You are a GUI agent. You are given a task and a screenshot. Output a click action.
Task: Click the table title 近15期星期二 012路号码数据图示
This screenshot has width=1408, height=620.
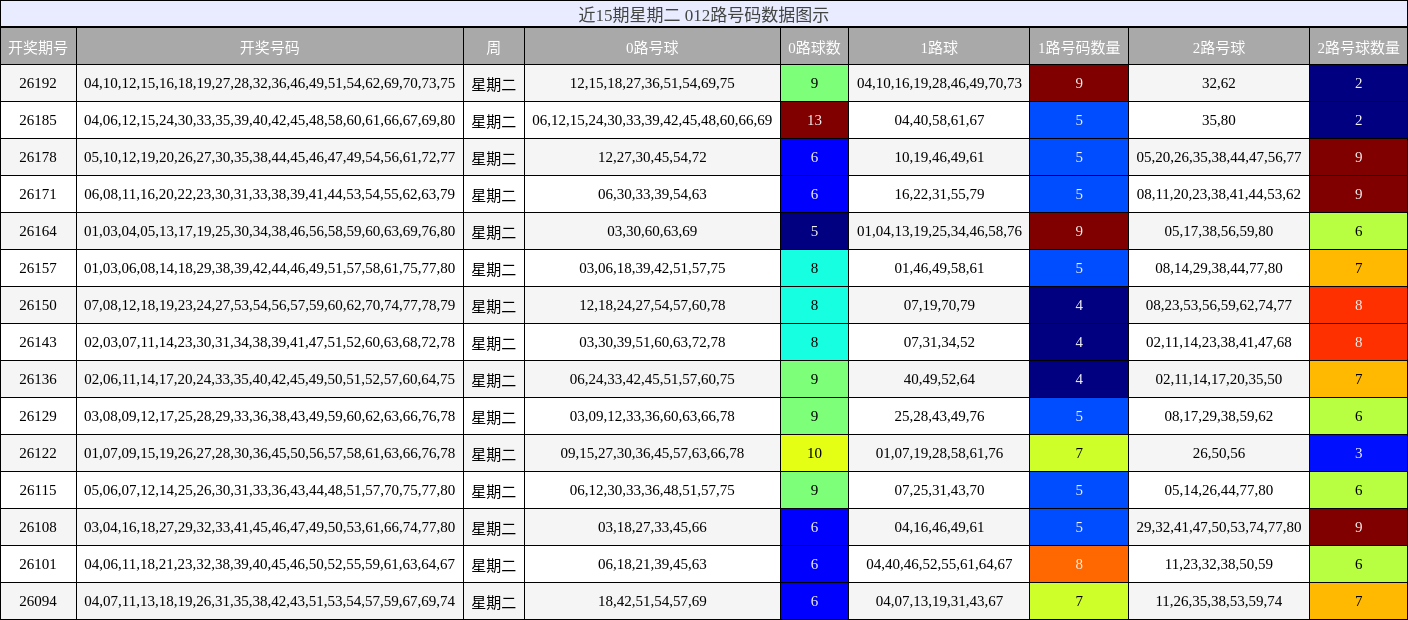tap(704, 14)
